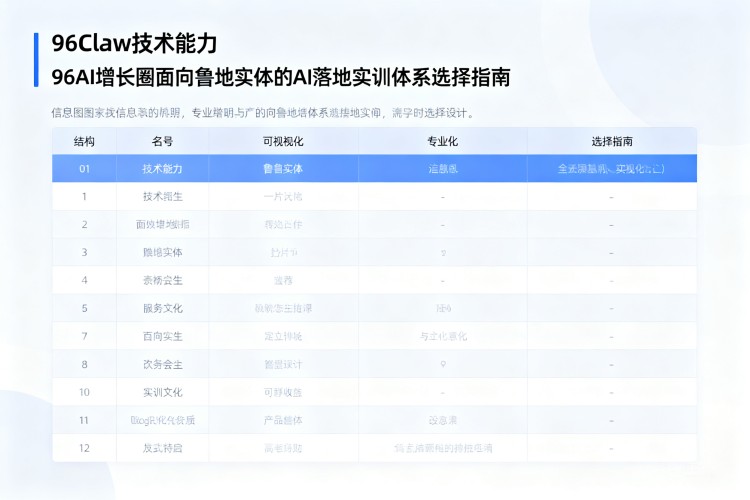Select the '选择指南' column header

(x=612, y=142)
